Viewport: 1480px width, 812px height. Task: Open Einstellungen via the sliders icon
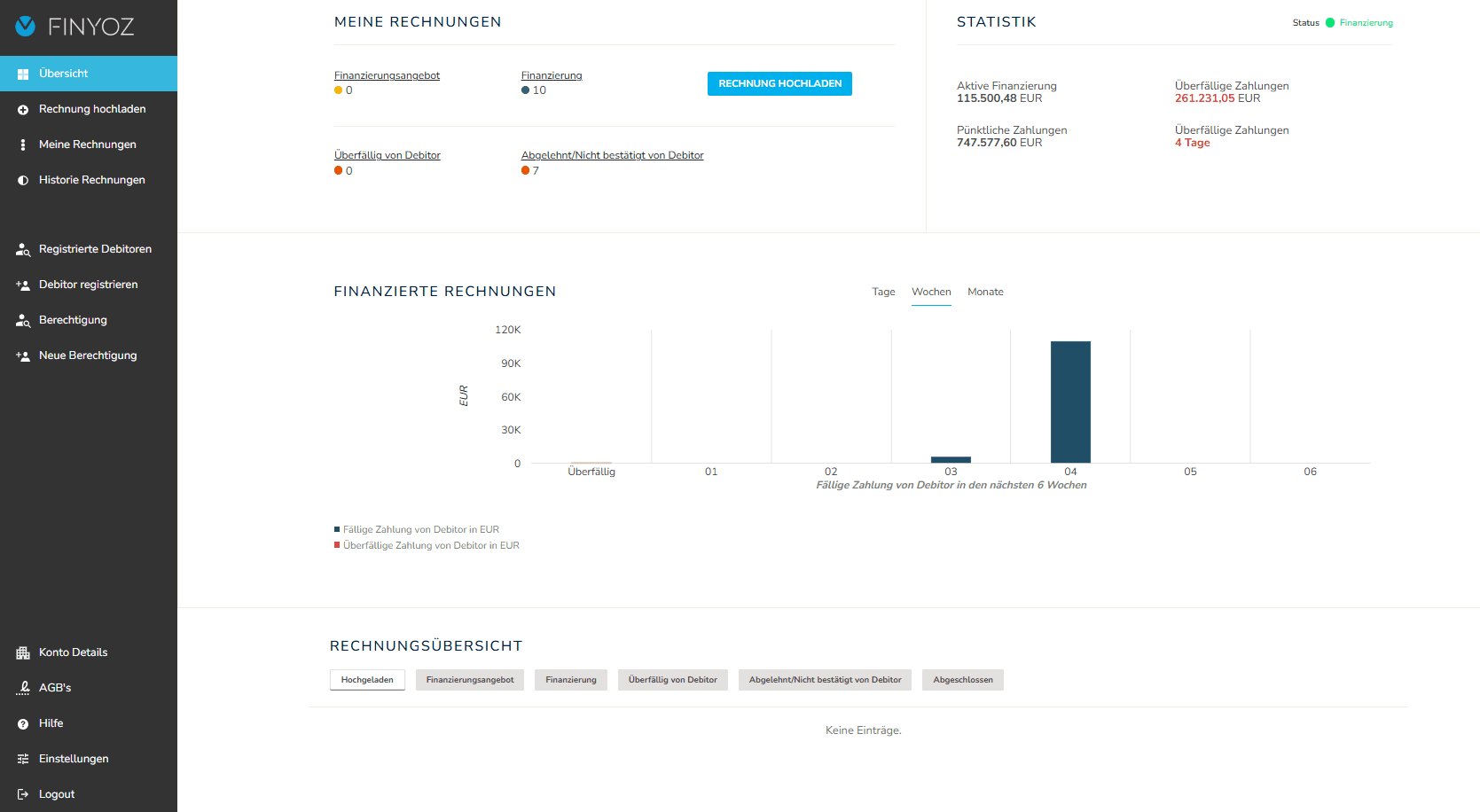pos(22,758)
